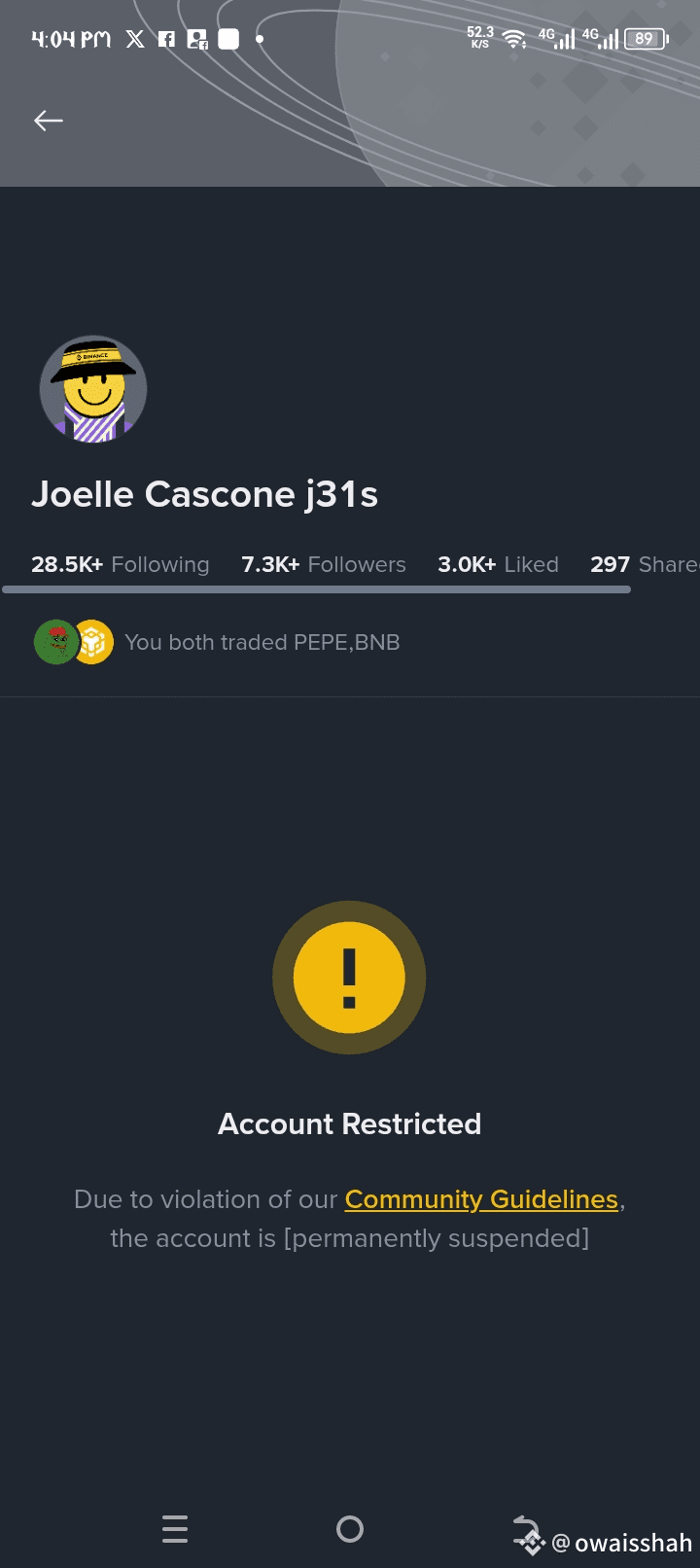Open the Community Guidelines link

(481, 1199)
